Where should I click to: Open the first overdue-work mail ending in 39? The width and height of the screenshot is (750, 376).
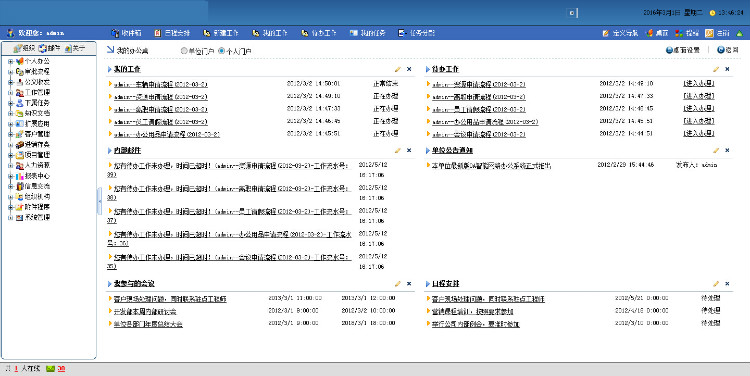[230, 170]
